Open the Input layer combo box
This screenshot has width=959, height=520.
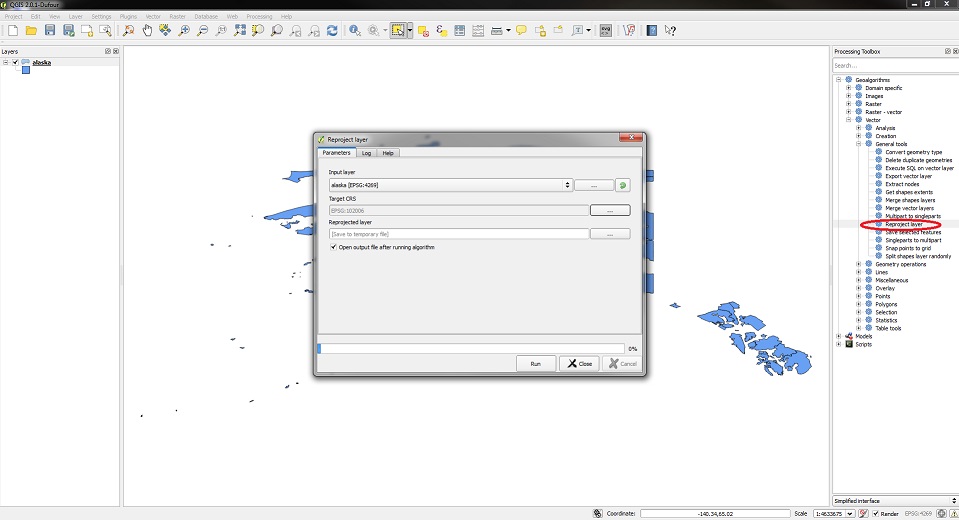tap(450, 185)
